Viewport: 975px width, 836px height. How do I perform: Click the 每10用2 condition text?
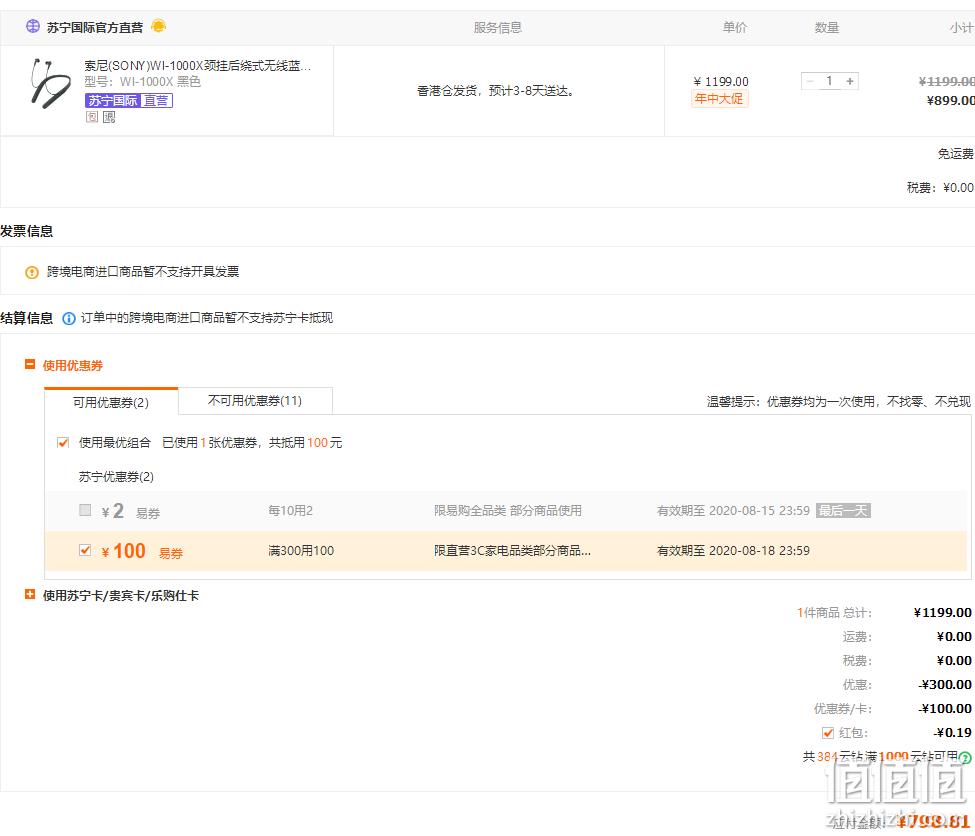[290, 511]
